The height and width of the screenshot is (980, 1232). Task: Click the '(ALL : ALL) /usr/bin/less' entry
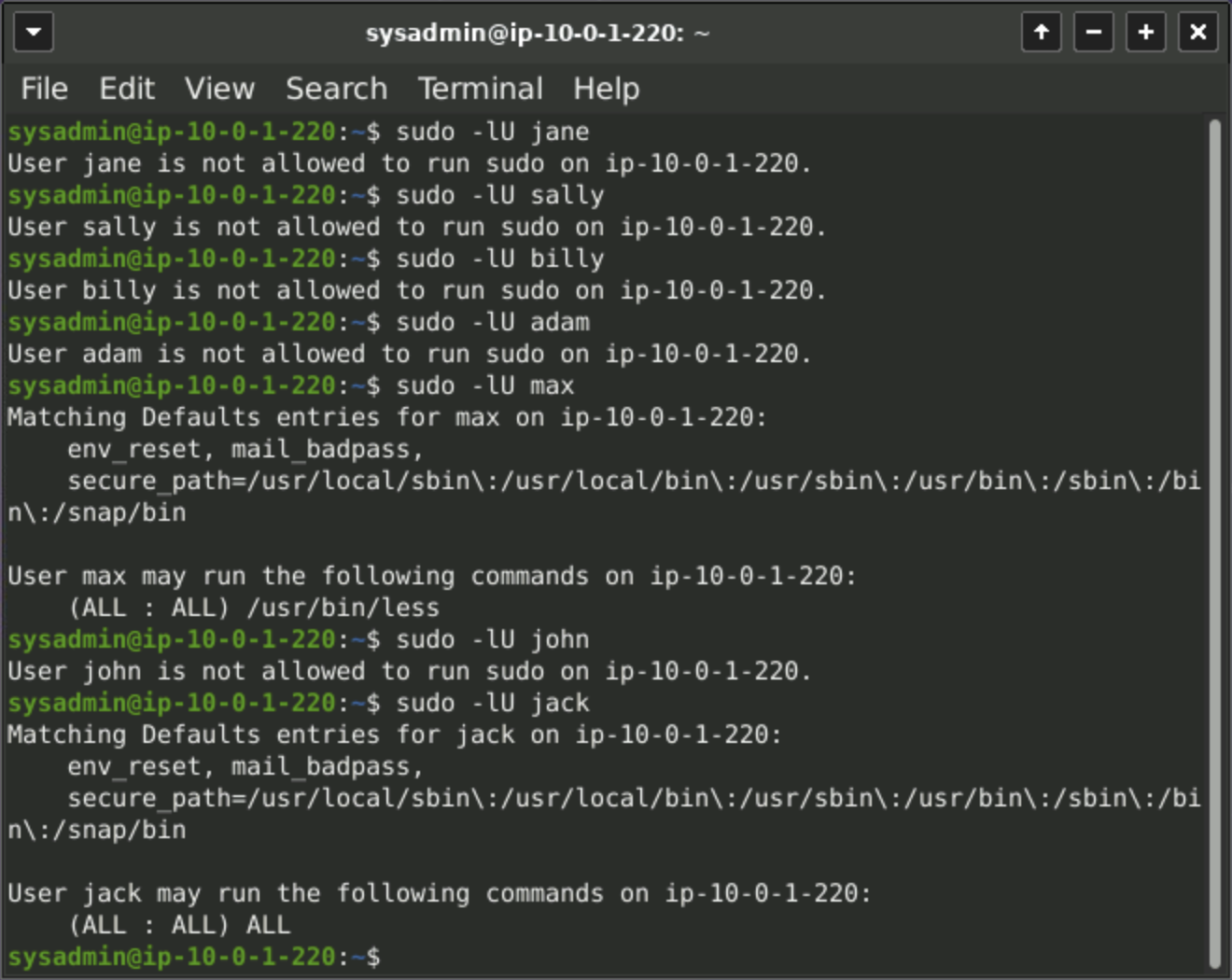click(x=254, y=608)
